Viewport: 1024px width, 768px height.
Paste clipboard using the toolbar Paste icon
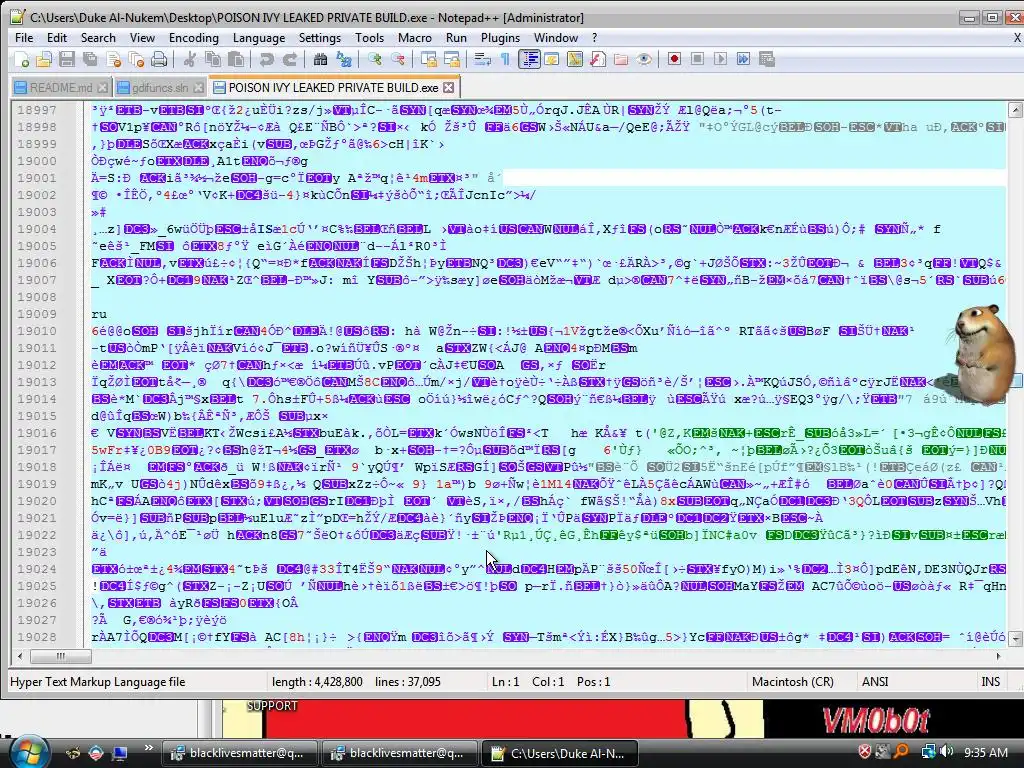click(236, 59)
